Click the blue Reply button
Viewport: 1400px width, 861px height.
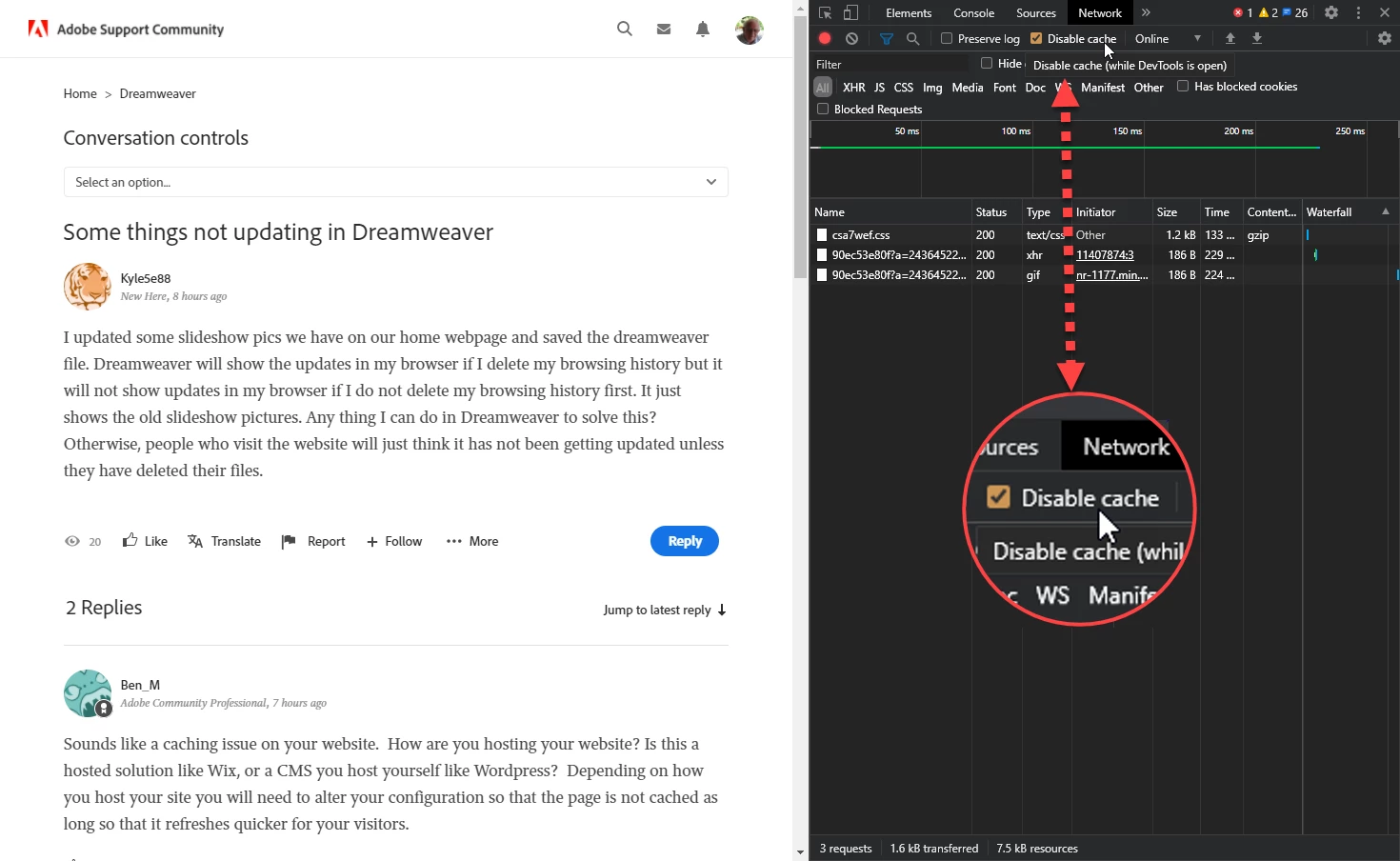pos(685,541)
